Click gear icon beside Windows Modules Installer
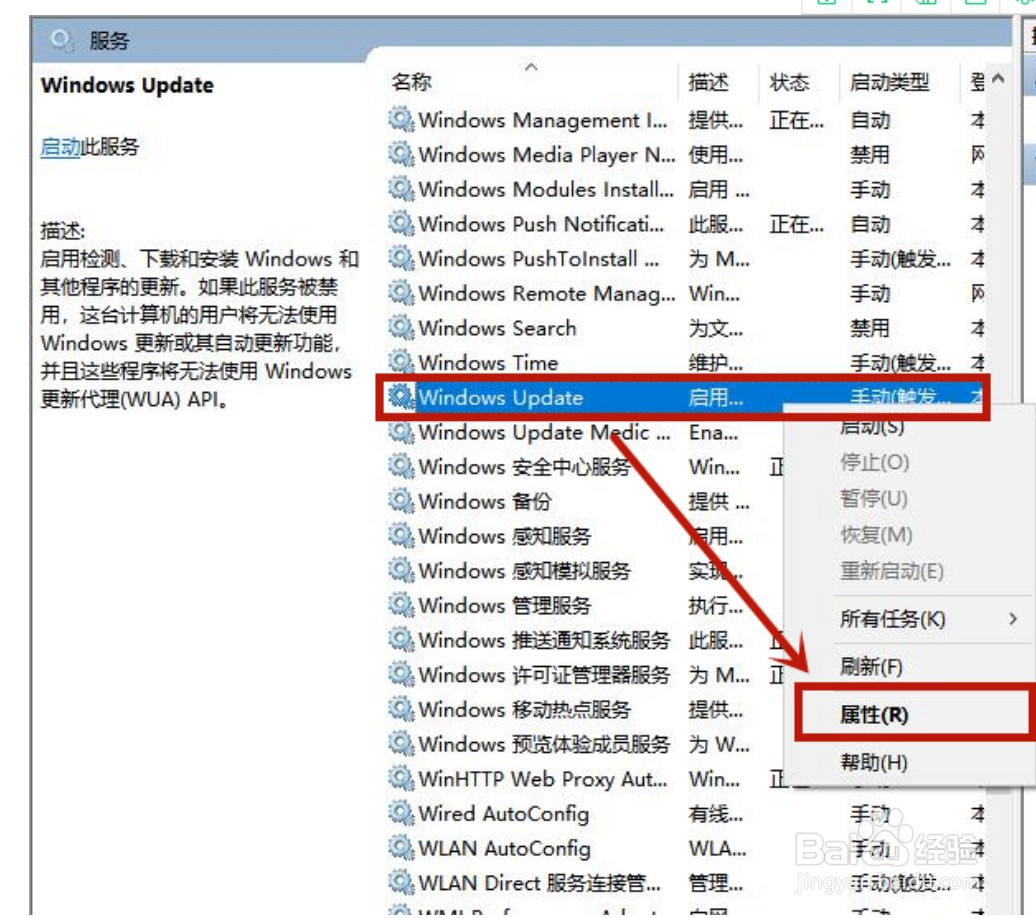The height and width of the screenshot is (918, 1036). 401,189
